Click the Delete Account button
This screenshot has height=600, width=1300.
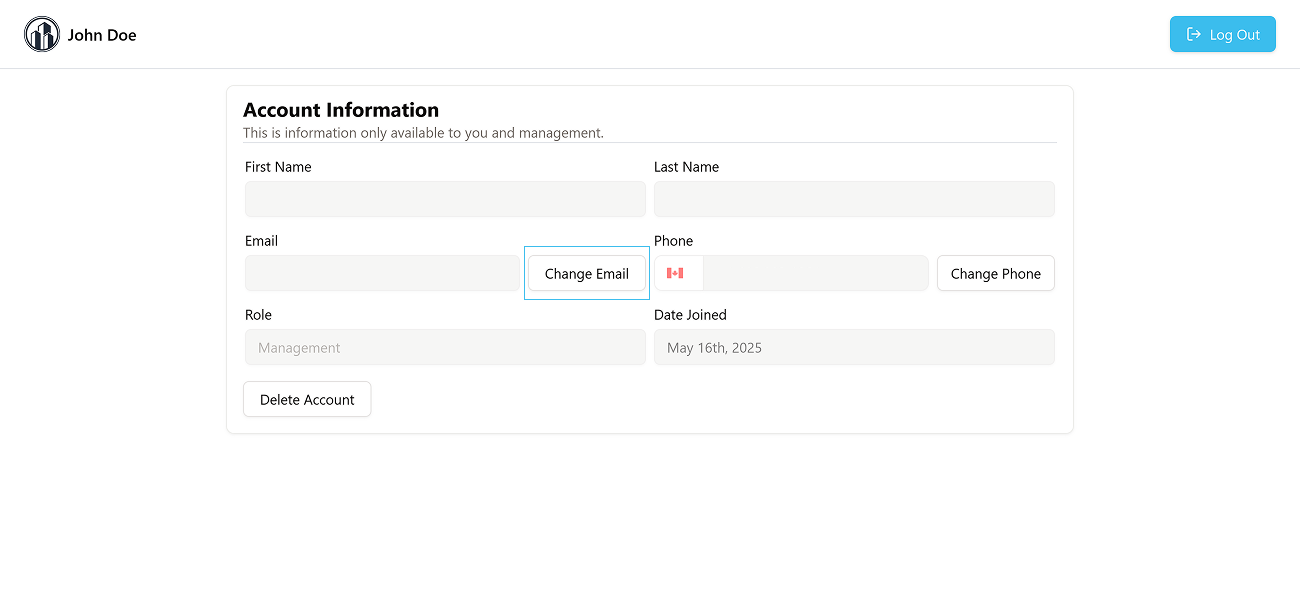(x=307, y=399)
